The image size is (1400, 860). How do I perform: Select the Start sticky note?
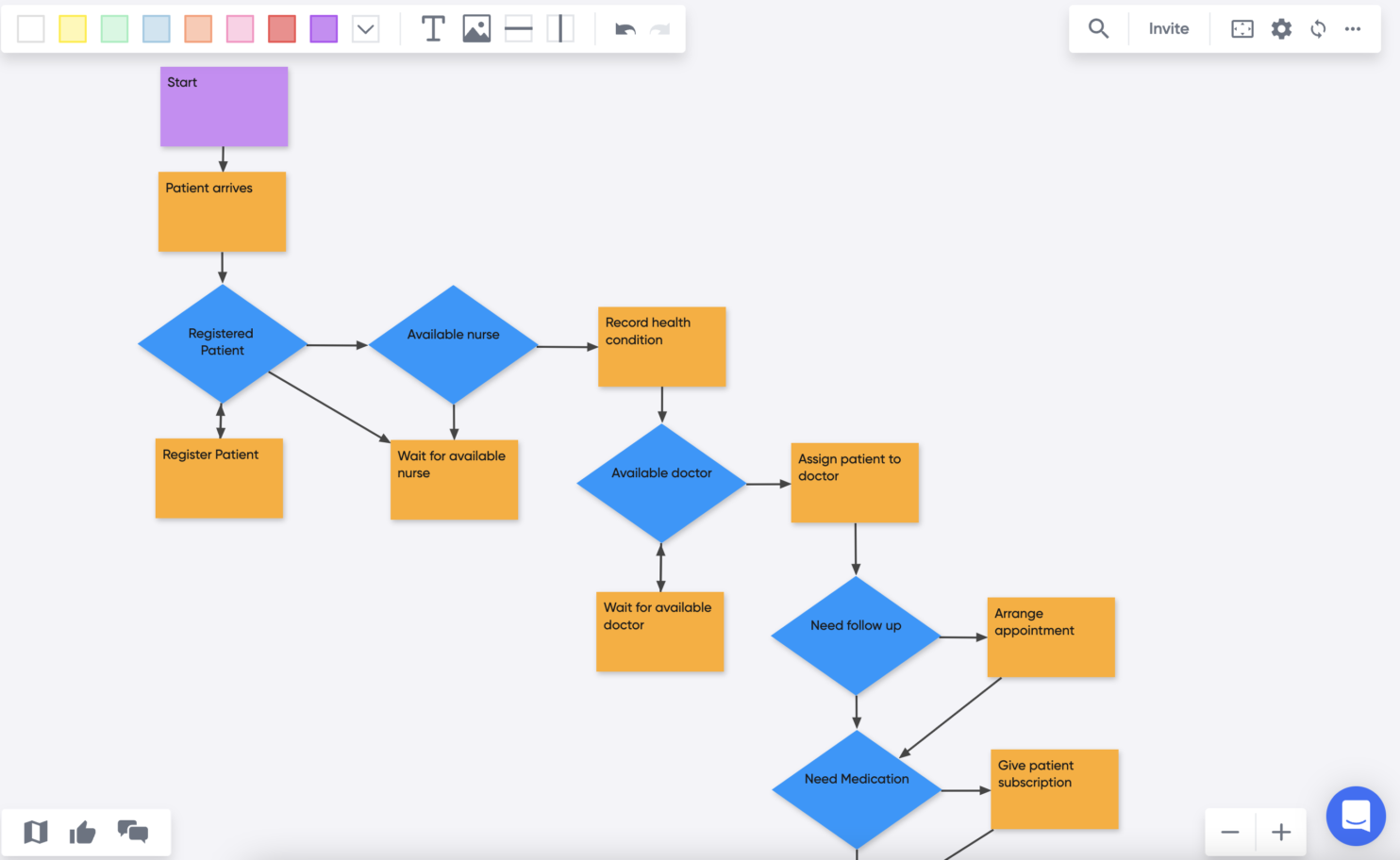tap(224, 106)
